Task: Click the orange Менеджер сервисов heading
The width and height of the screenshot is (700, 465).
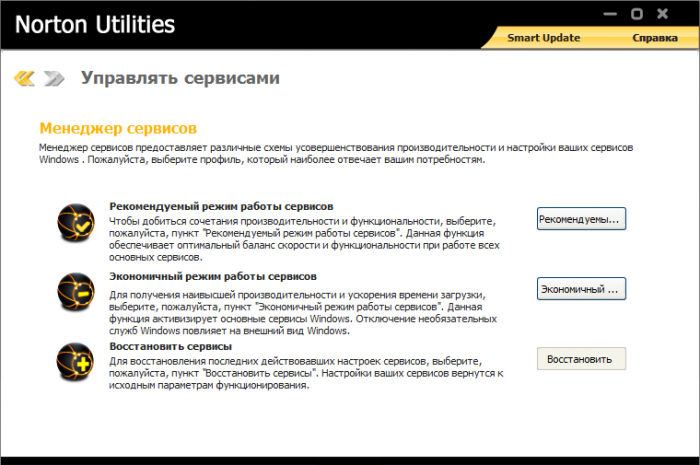Action: pos(118,129)
